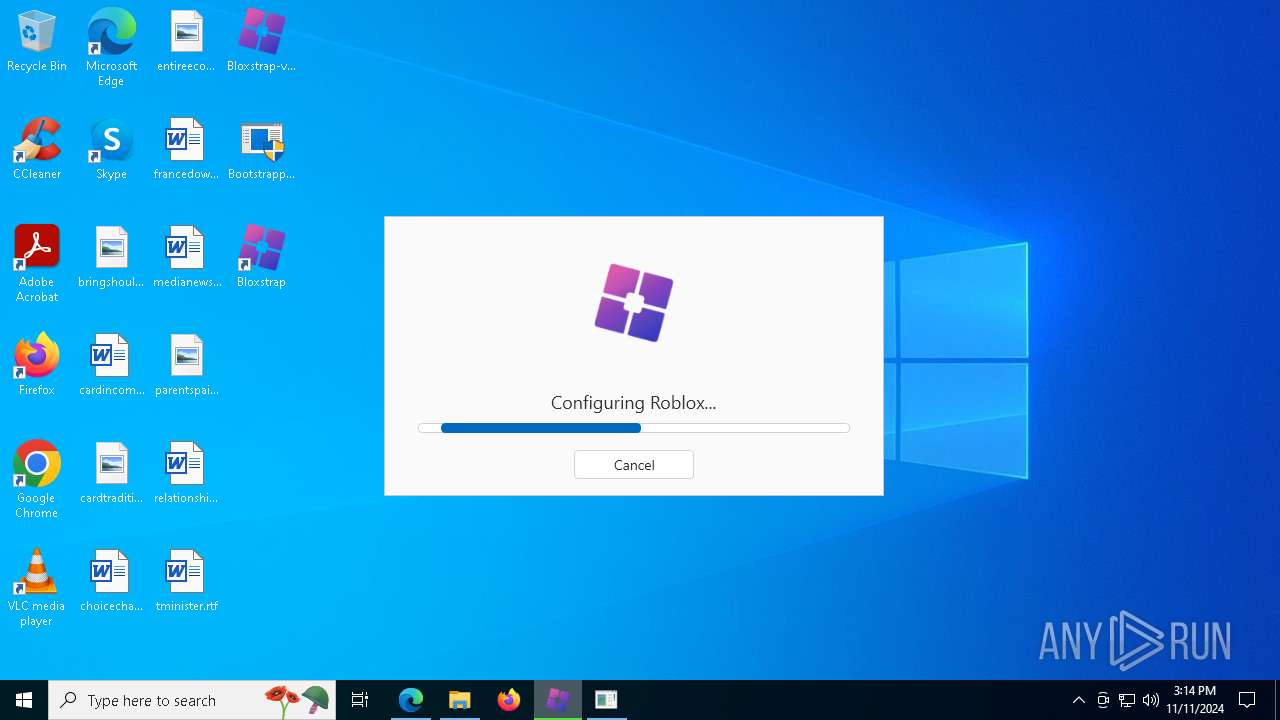The width and height of the screenshot is (1280, 720).
Task: Select the cardincom... Word document
Action: click(111, 365)
